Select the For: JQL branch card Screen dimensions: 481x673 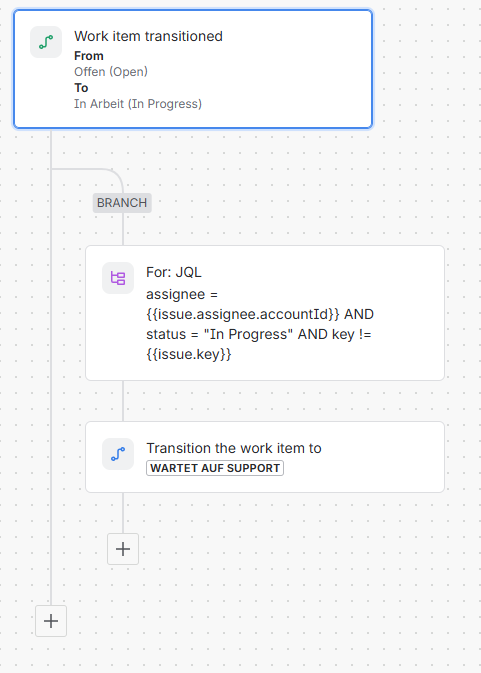click(265, 313)
